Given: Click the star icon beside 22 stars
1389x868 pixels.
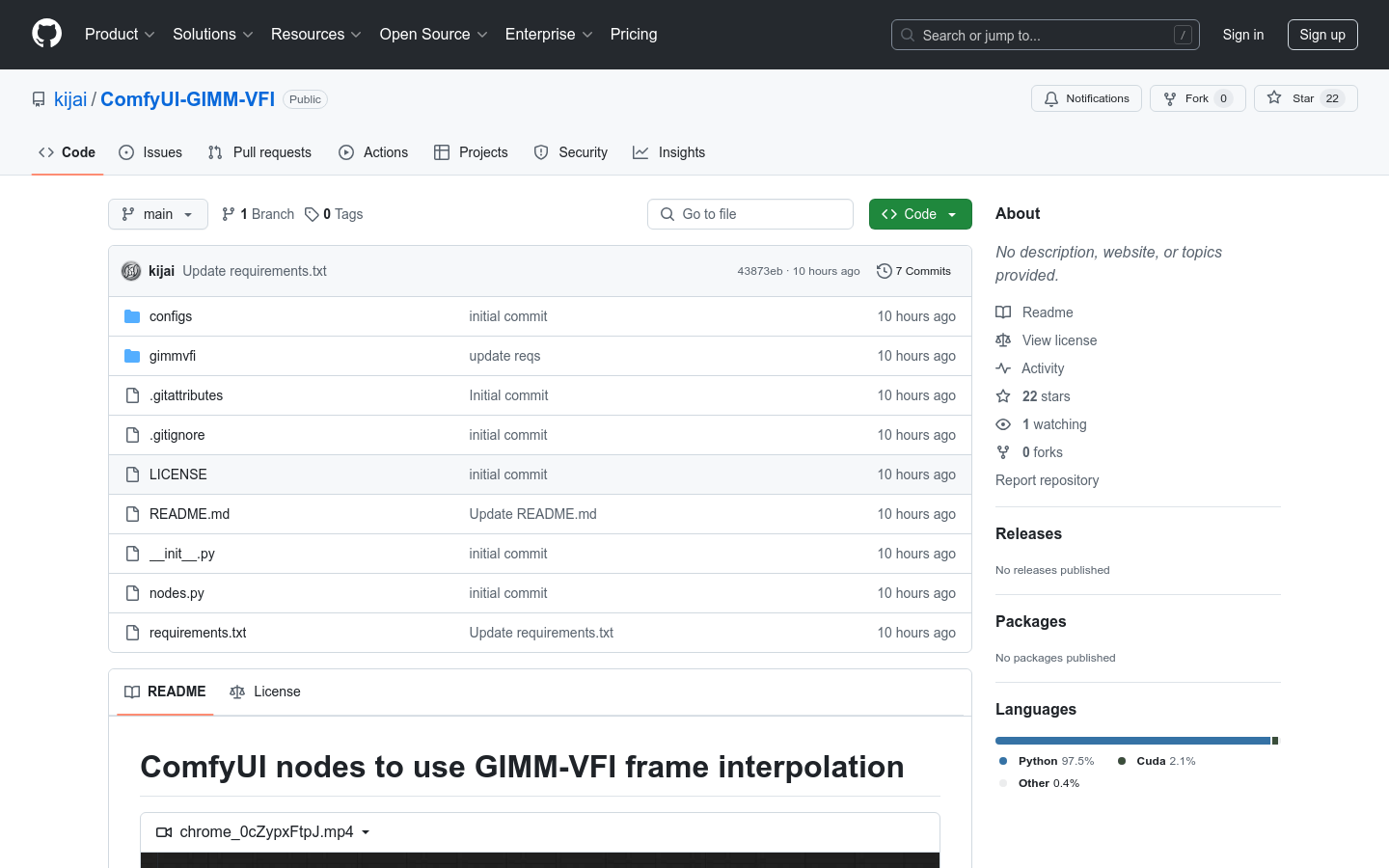Looking at the screenshot, I should 1003,396.
